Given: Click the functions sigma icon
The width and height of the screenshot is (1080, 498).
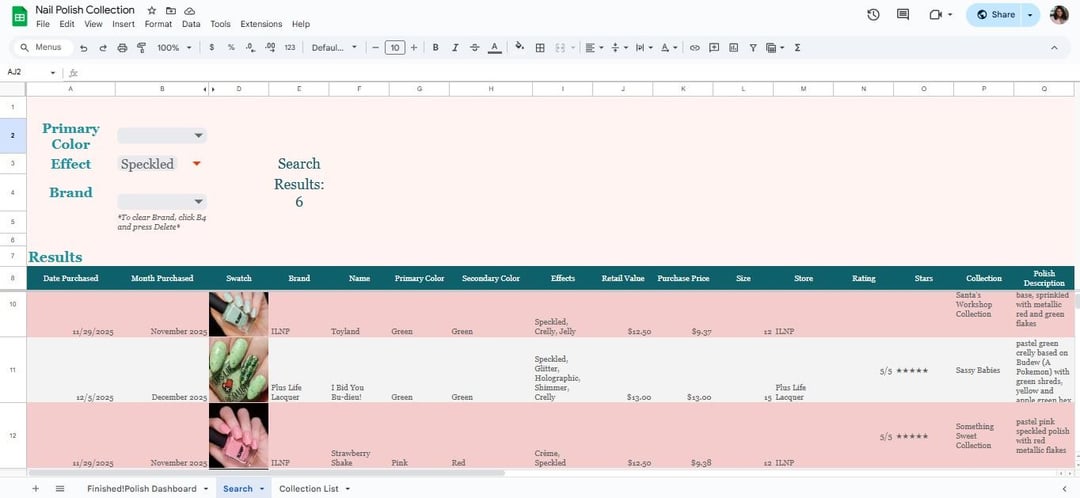Looking at the screenshot, I should 797,47.
